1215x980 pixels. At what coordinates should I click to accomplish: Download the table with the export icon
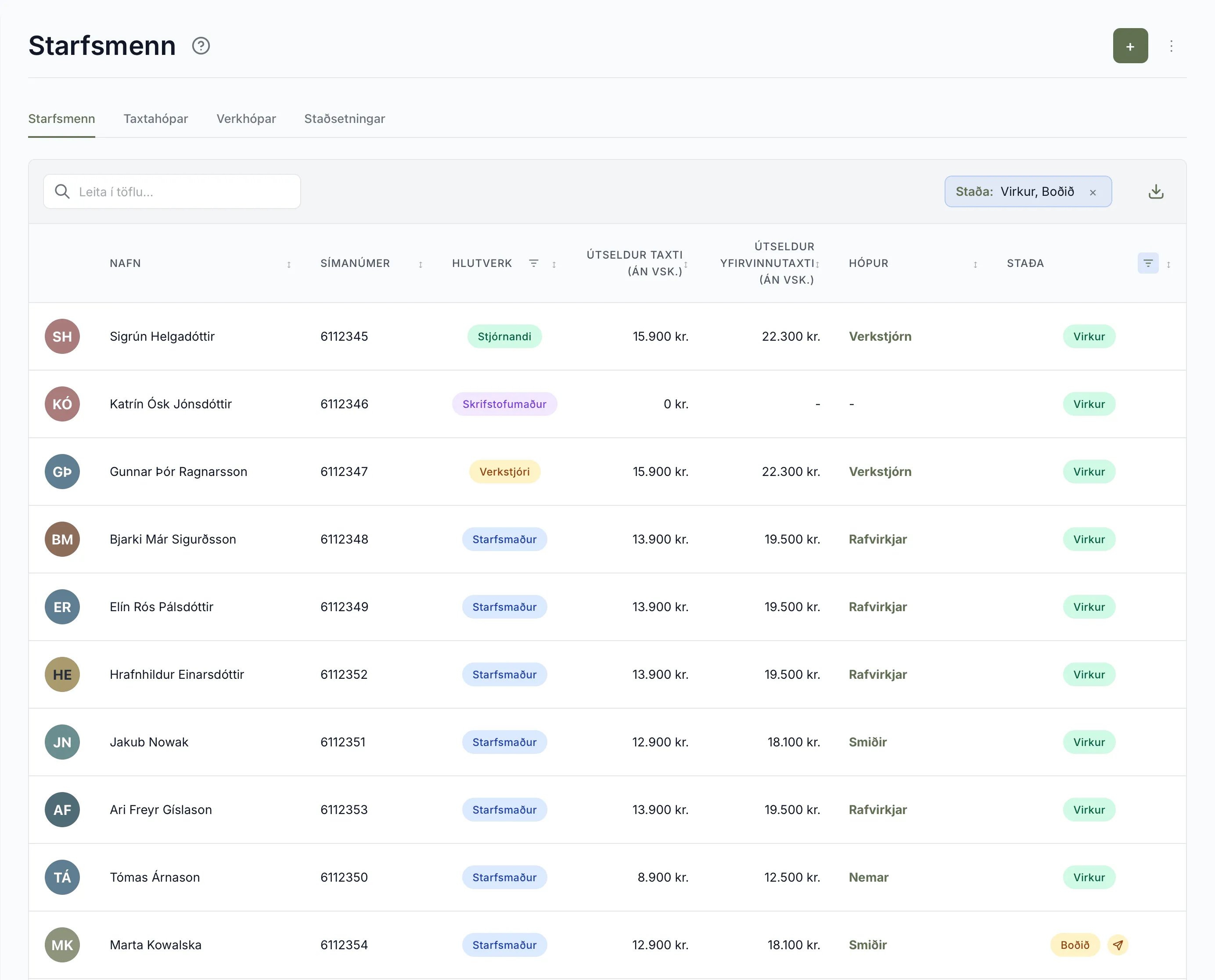[x=1156, y=191]
